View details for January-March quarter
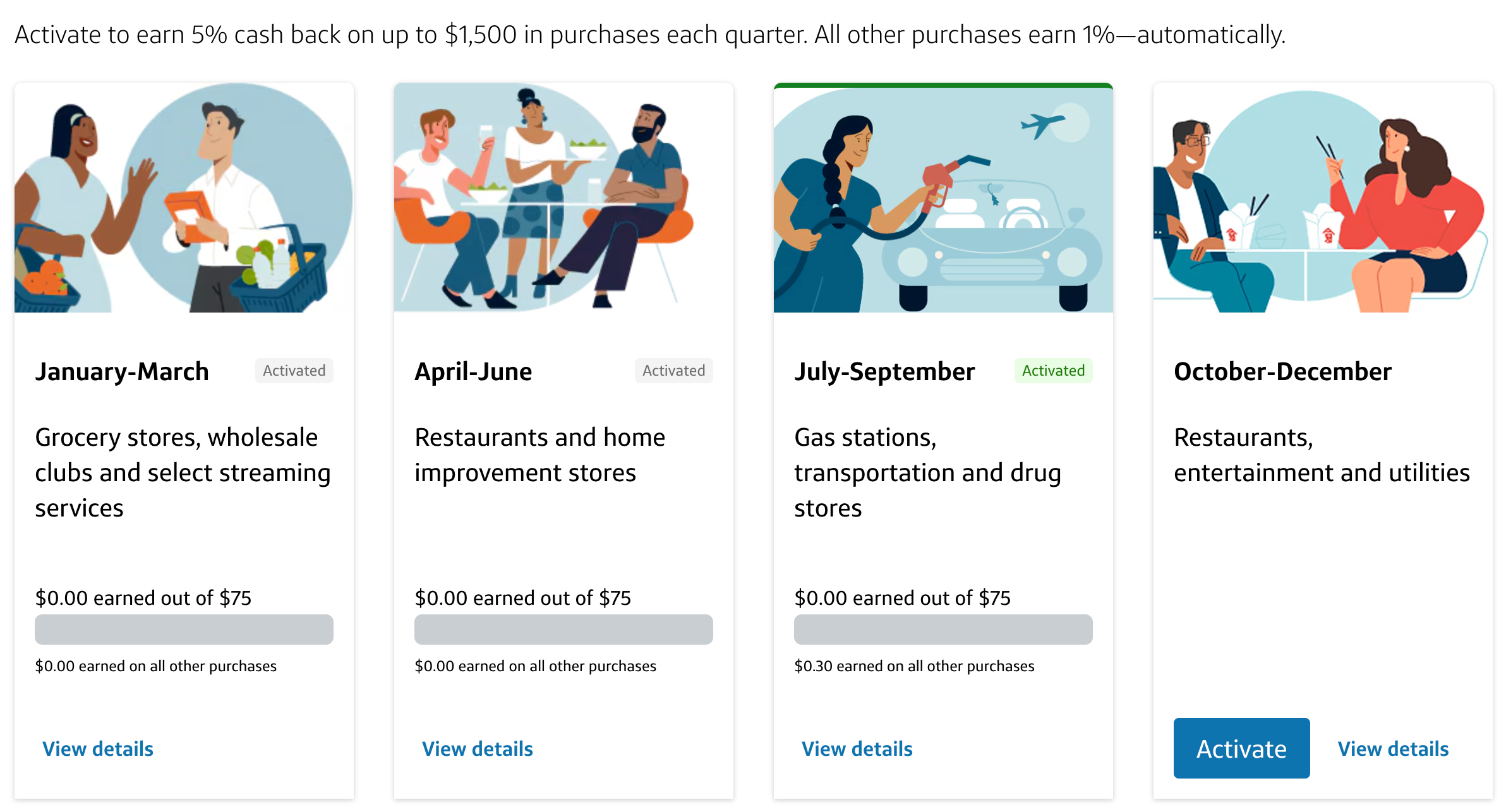Image resolution: width=1506 pixels, height=812 pixels. 98,749
